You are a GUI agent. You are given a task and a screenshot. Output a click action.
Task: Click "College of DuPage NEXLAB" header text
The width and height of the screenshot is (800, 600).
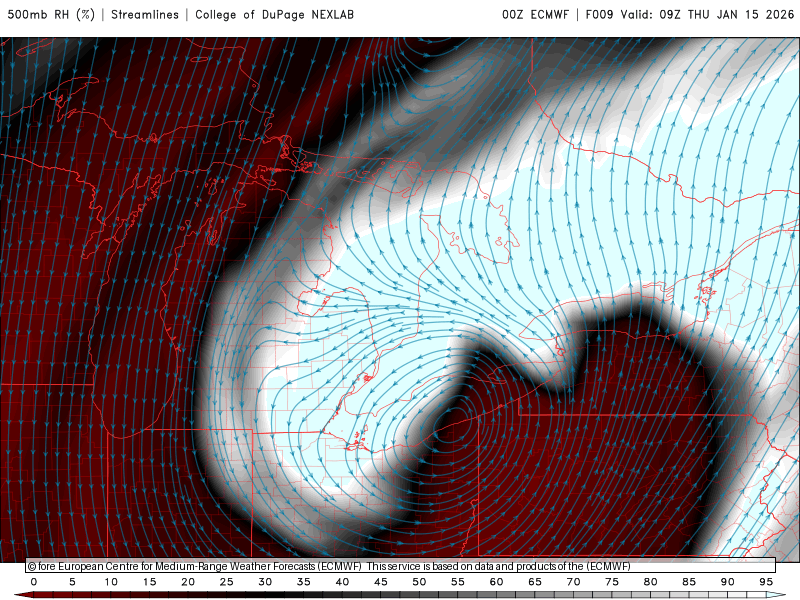(274, 15)
